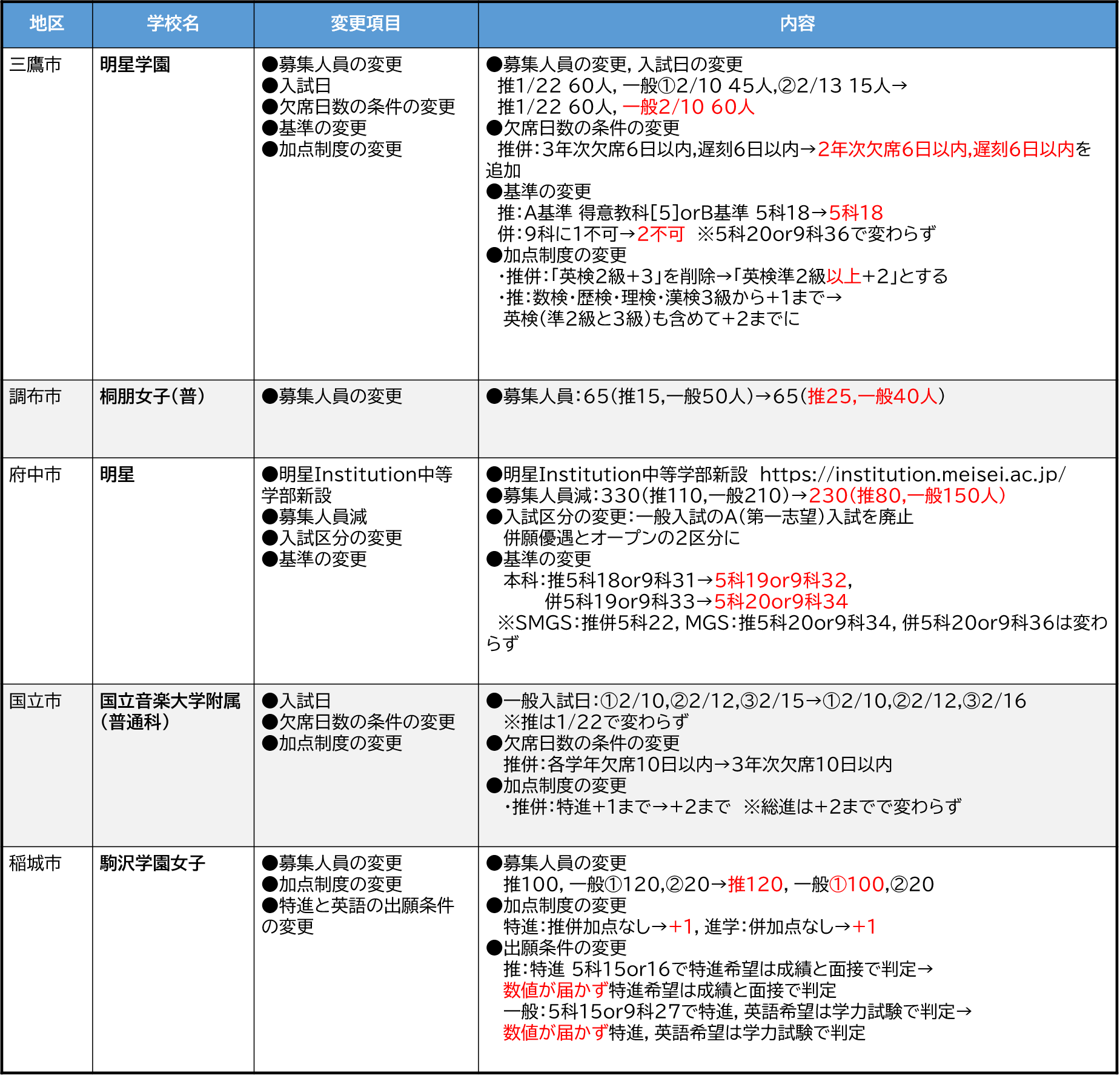
Task: Select red text 230(推80,一般150人)
Action: coord(907,496)
